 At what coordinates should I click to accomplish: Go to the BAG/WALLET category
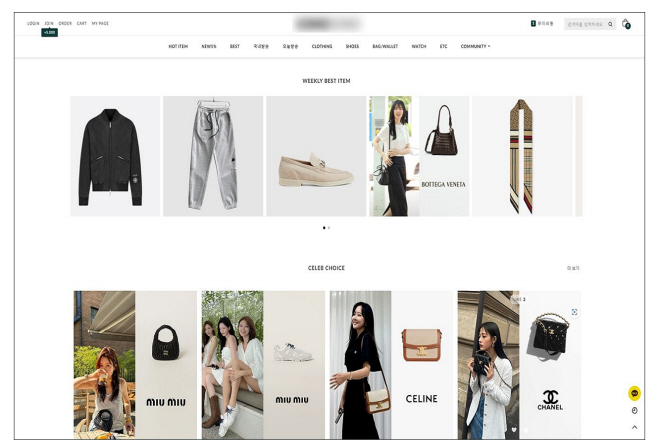click(385, 46)
